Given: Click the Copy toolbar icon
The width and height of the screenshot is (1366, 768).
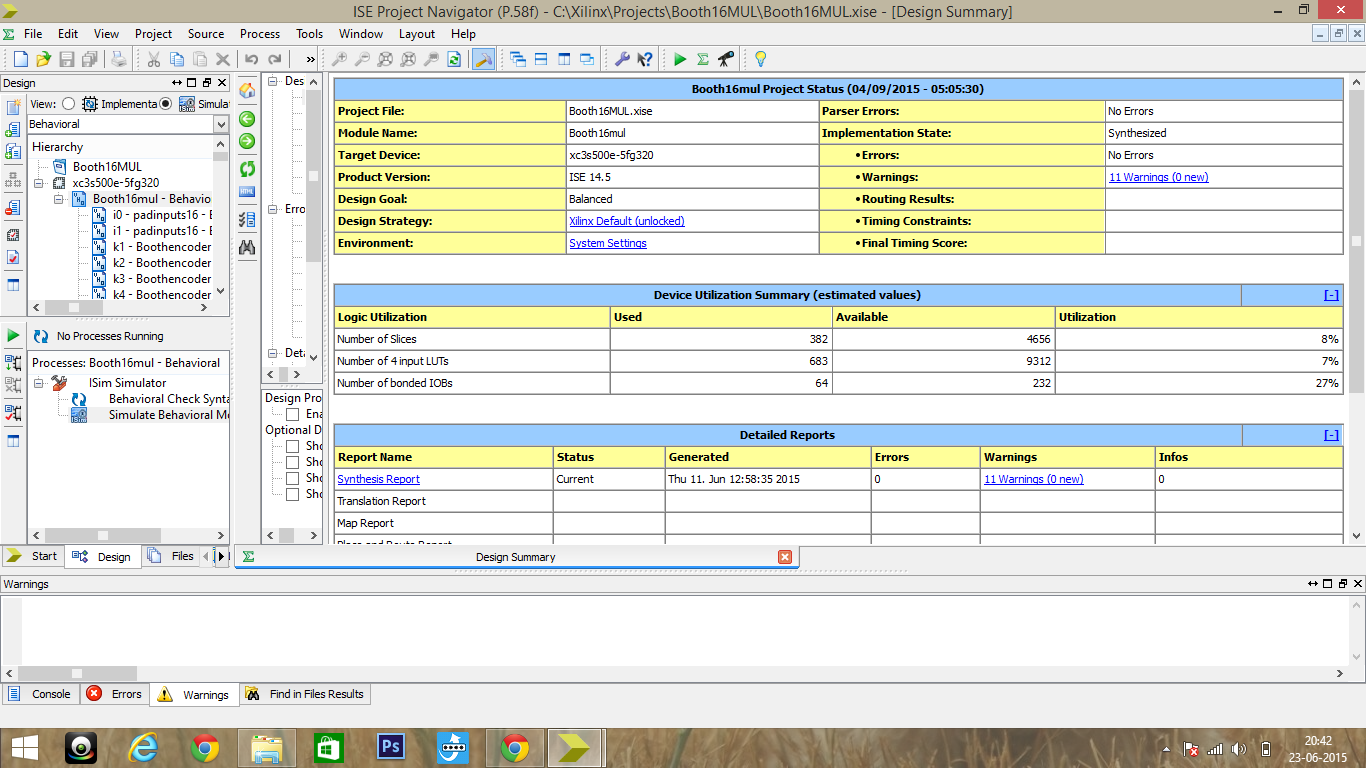Looking at the screenshot, I should click(x=178, y=58).
